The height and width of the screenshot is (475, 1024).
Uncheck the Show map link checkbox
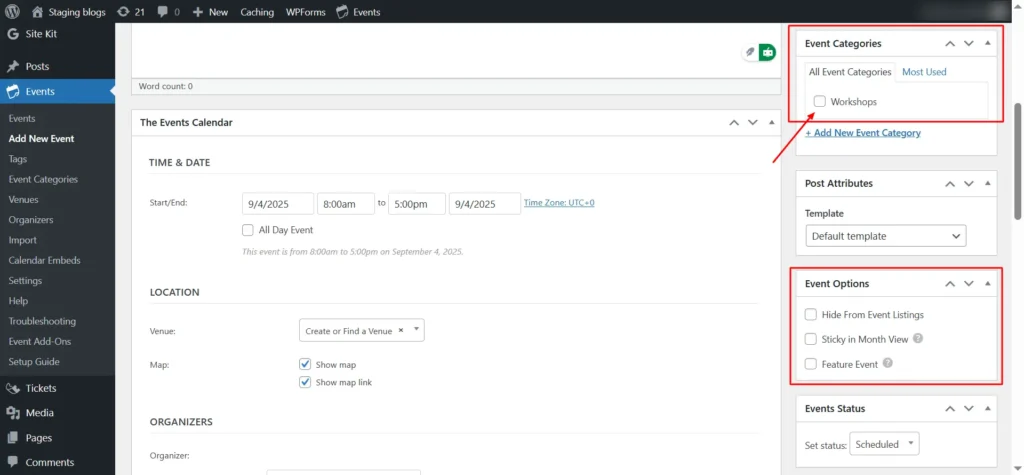coord(305,382)
